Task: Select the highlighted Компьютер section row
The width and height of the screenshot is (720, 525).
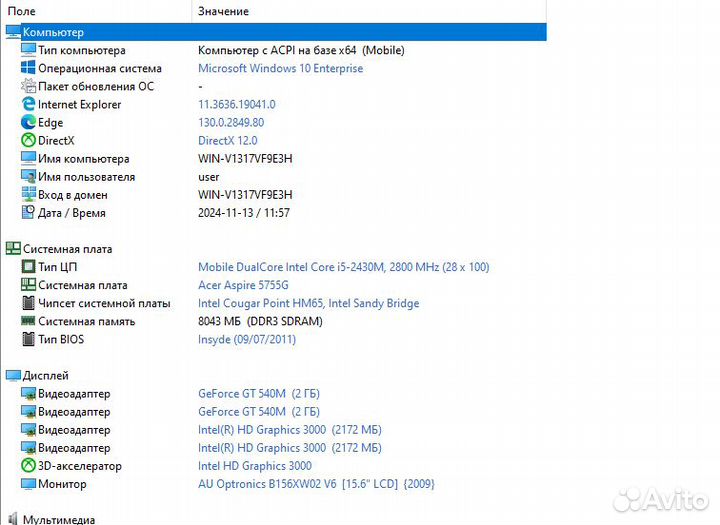Action: [276, 32]
